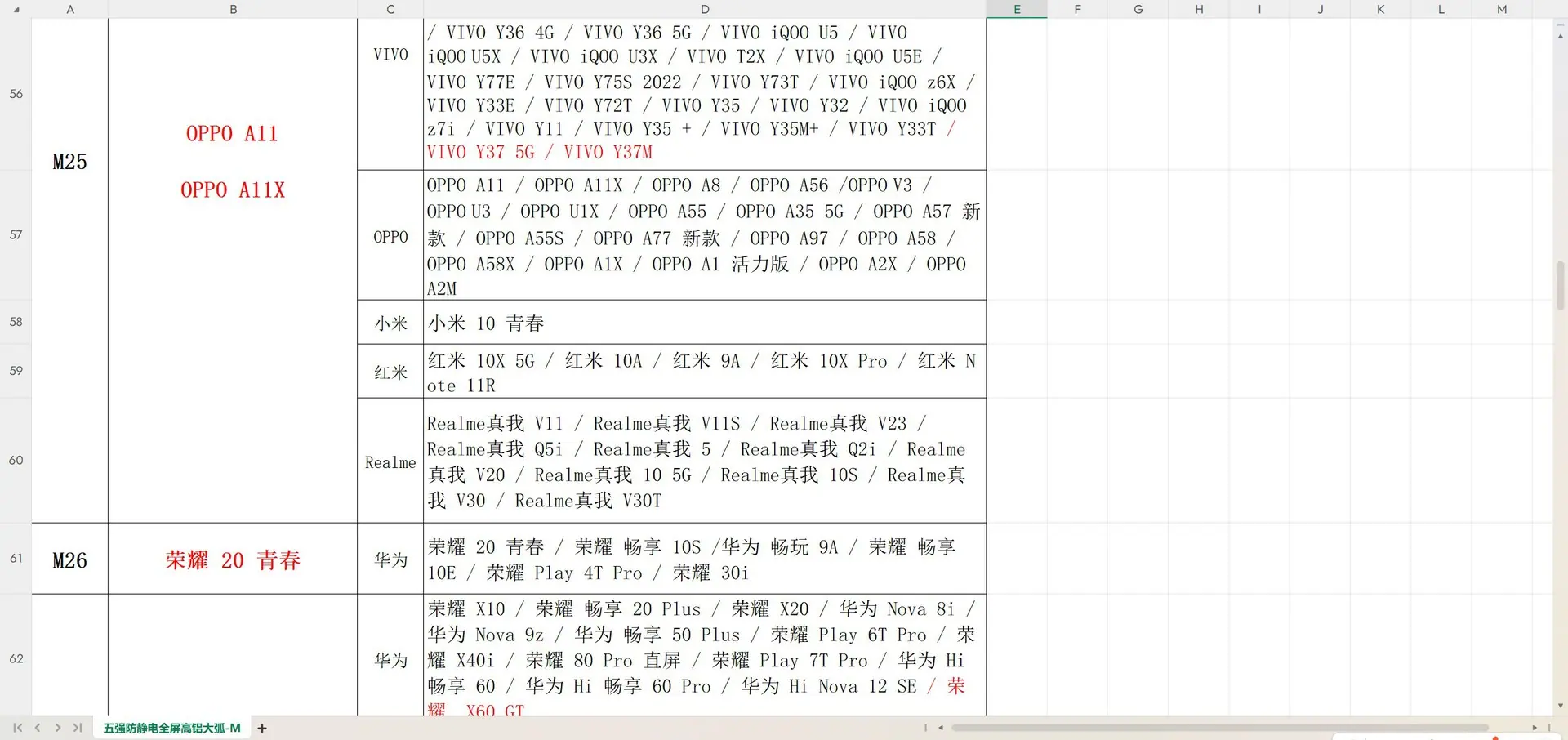Viewport: 1568px width, 740px height.
Task: Jump to the last sheet using the navigation arrow
Action: click(x=78, y=728)
